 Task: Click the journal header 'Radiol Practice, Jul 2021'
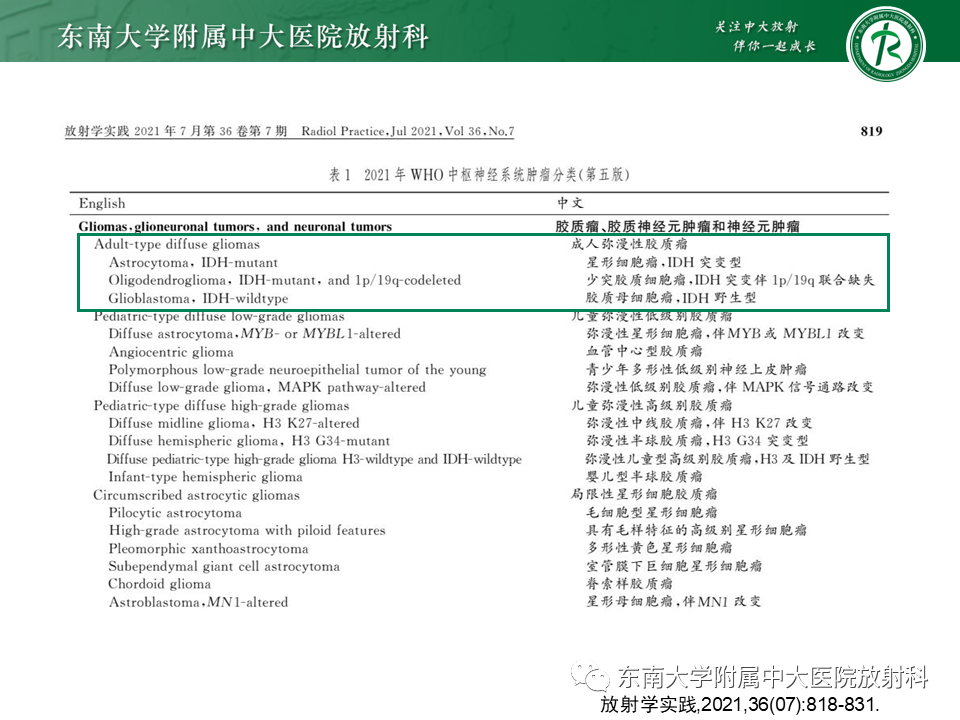coord(369,131)
